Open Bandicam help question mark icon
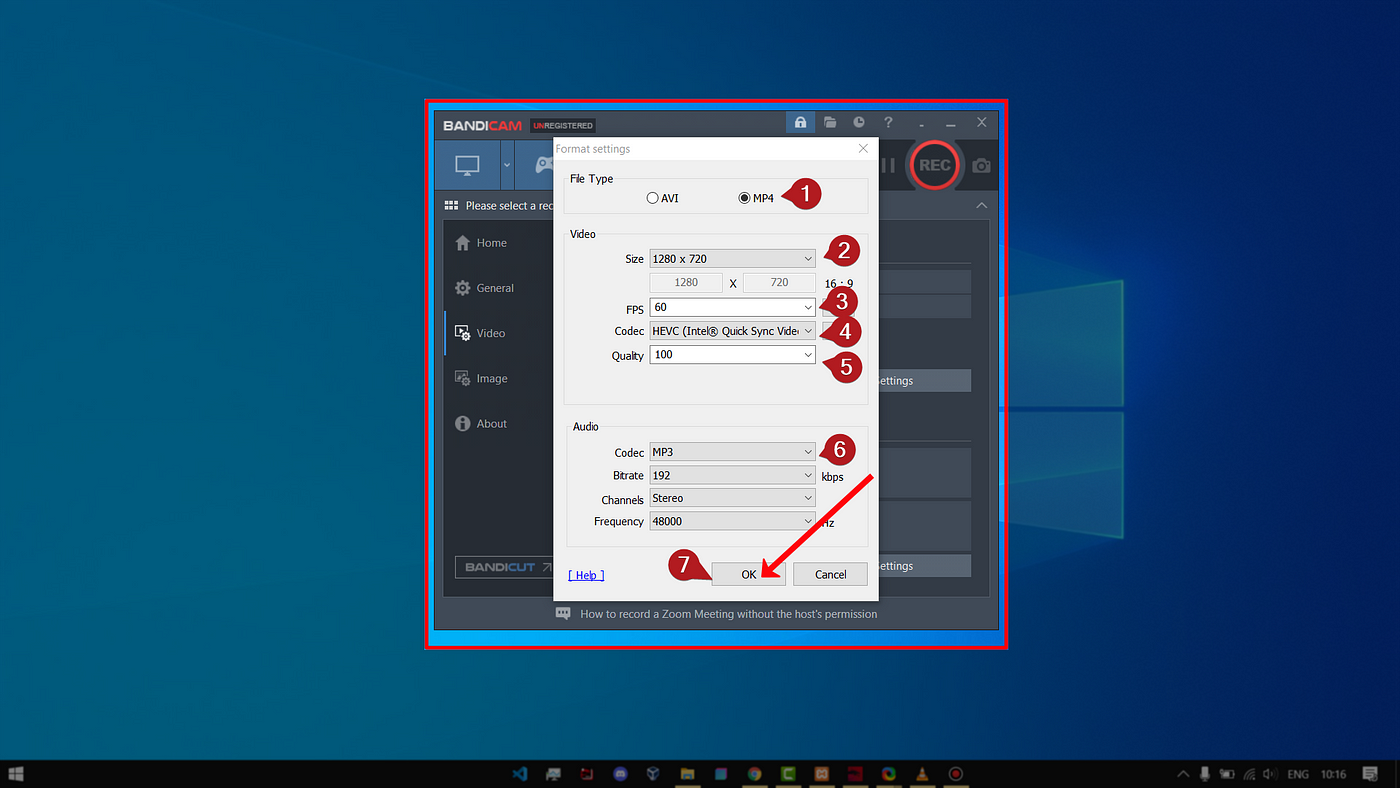 tap(888, 122)
